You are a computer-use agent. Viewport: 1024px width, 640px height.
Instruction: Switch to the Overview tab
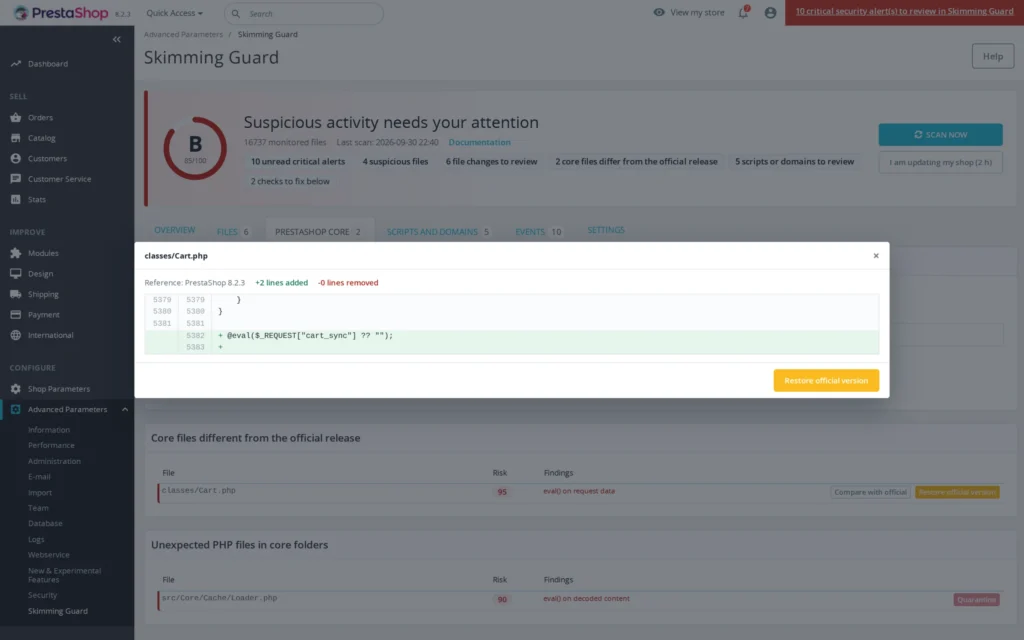[174, 230]
